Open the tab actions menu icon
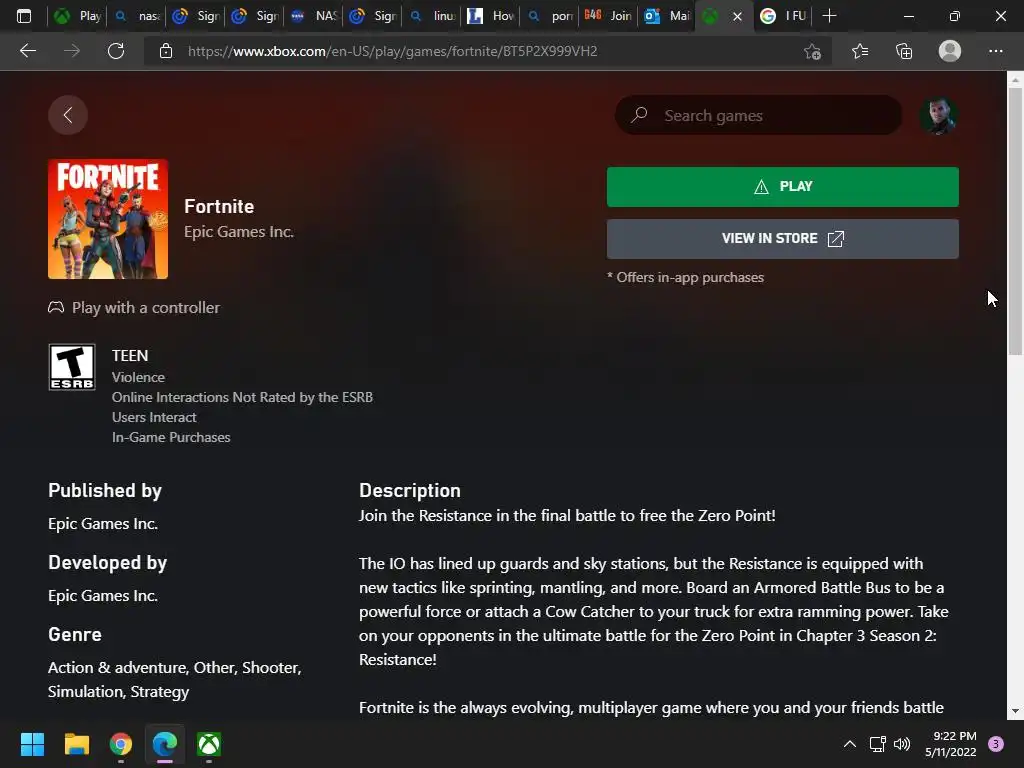Image resolution: width=1024 pixels, height=768 pixels. point(24,16)
